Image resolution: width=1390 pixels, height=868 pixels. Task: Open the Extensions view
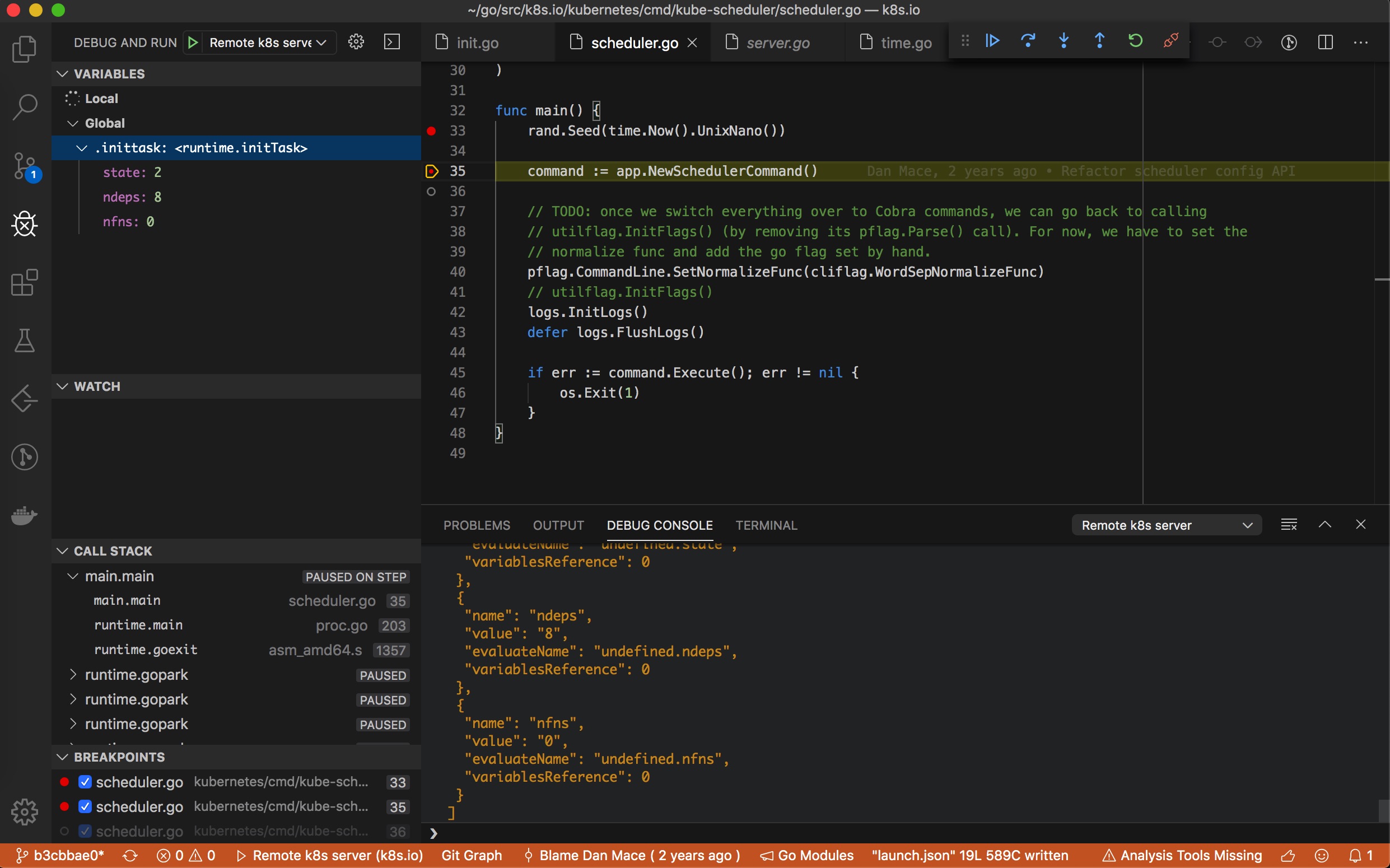(24, 283)
